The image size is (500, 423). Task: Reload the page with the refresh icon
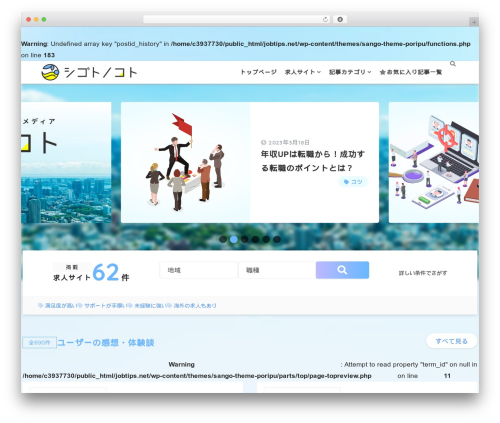click(x=325, y=19)
